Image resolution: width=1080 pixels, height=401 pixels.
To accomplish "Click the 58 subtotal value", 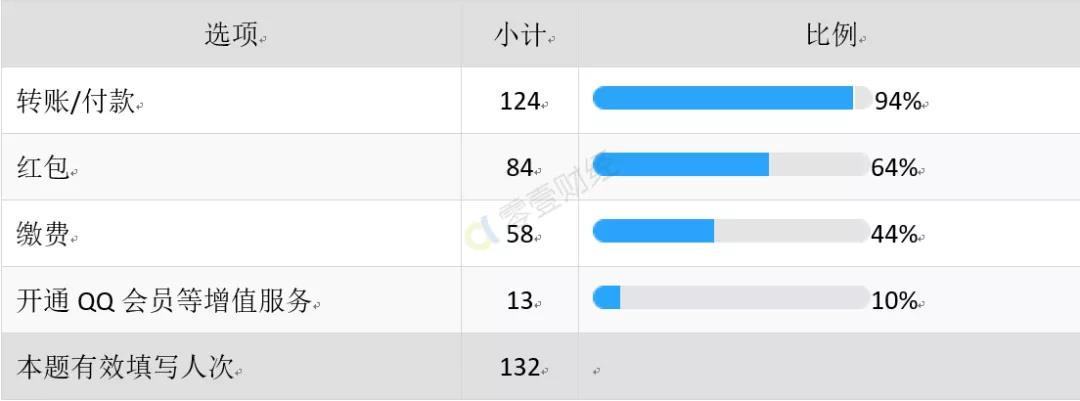I will click(520, 234).
